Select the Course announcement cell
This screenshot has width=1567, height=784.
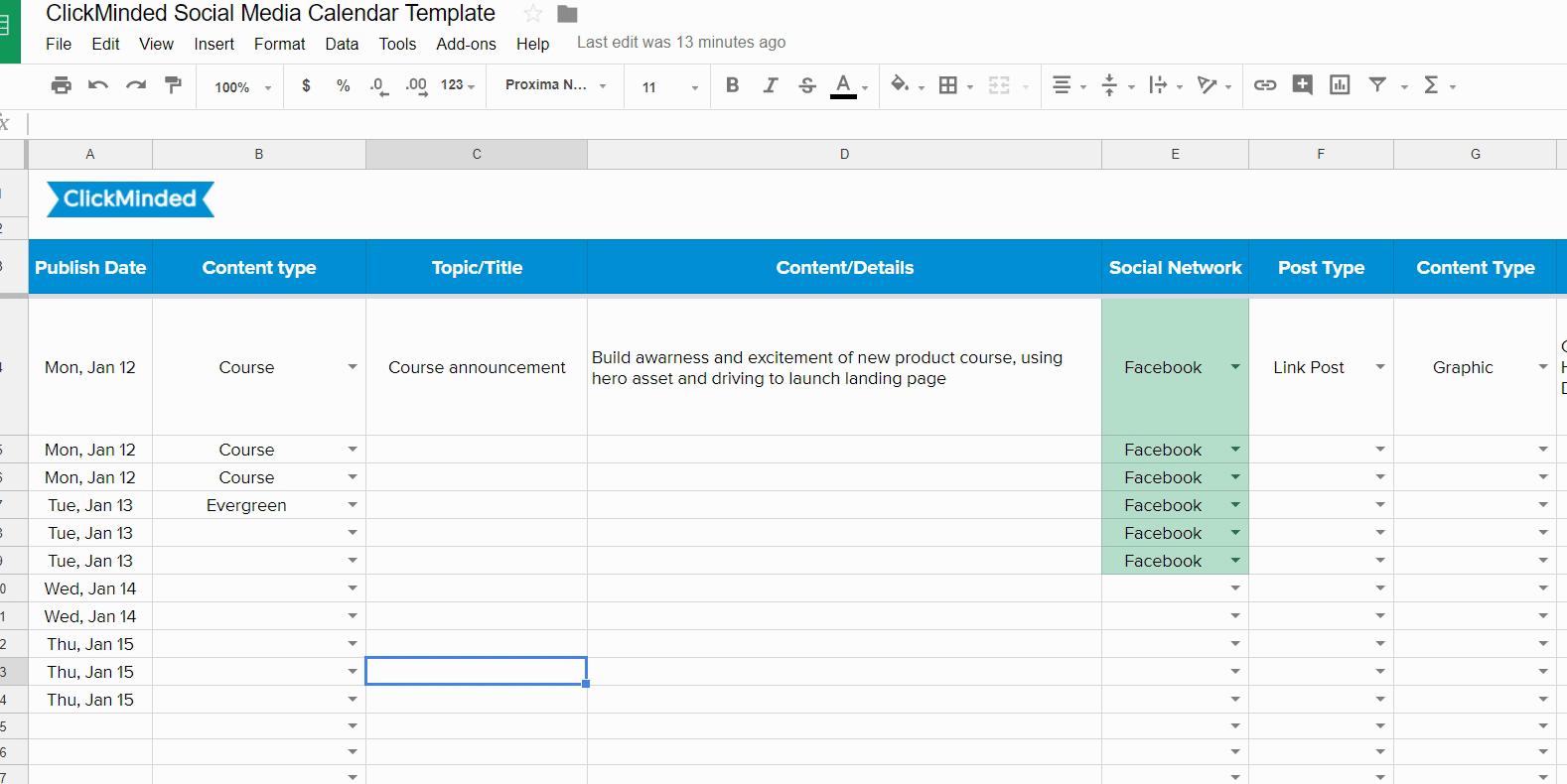tap(477, 367)
